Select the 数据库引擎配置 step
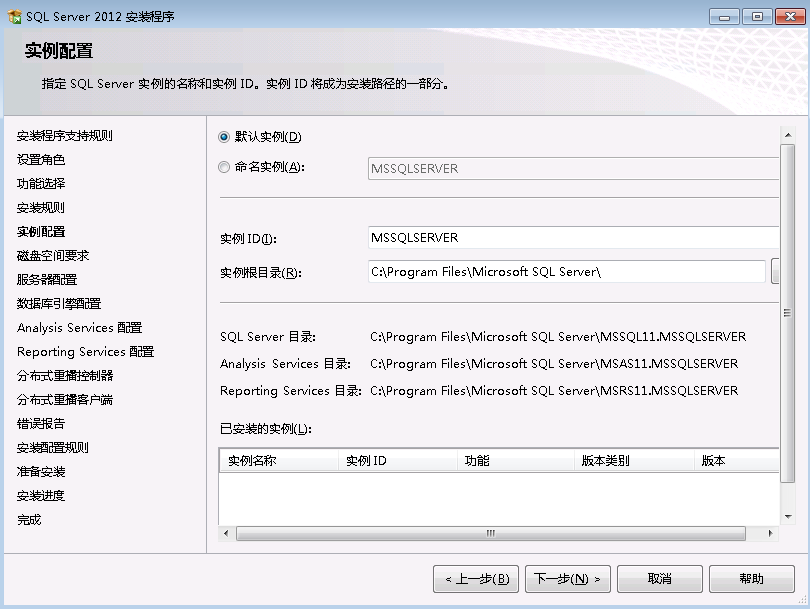Image resolution: width=810 pixels, height=609 pixels. coord(59,303)
